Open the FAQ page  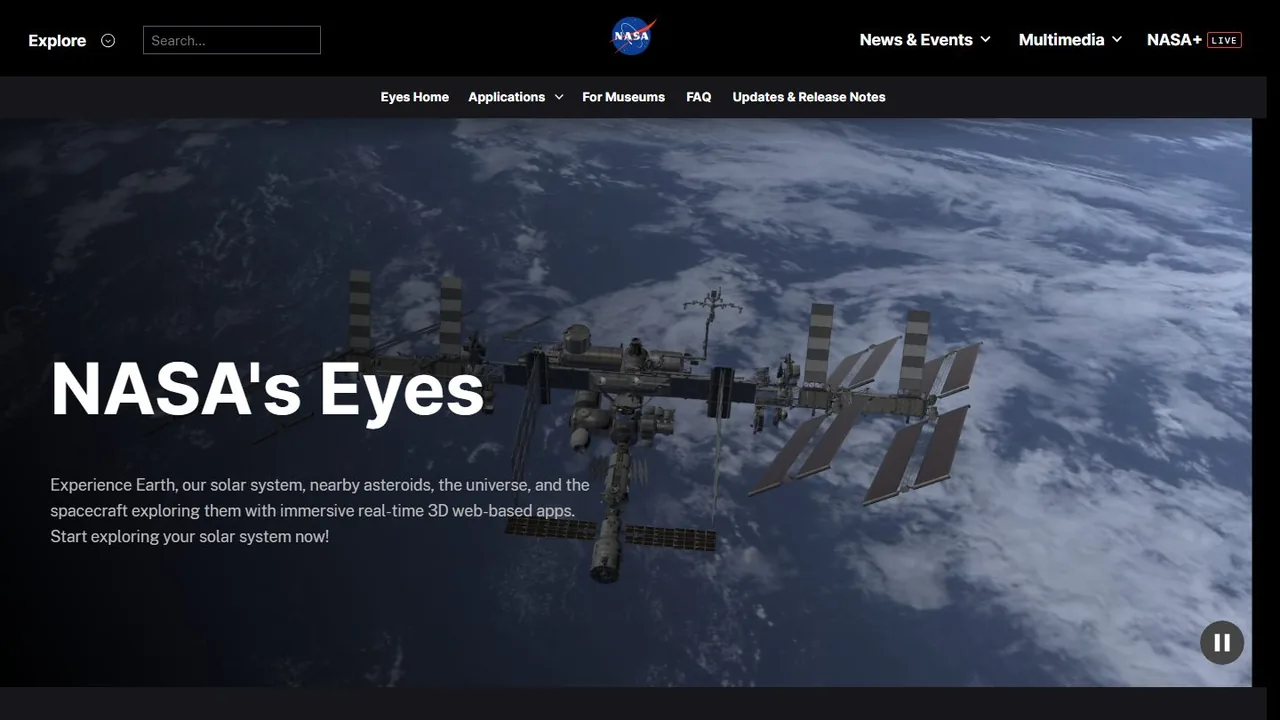click(x=699, y=97)
